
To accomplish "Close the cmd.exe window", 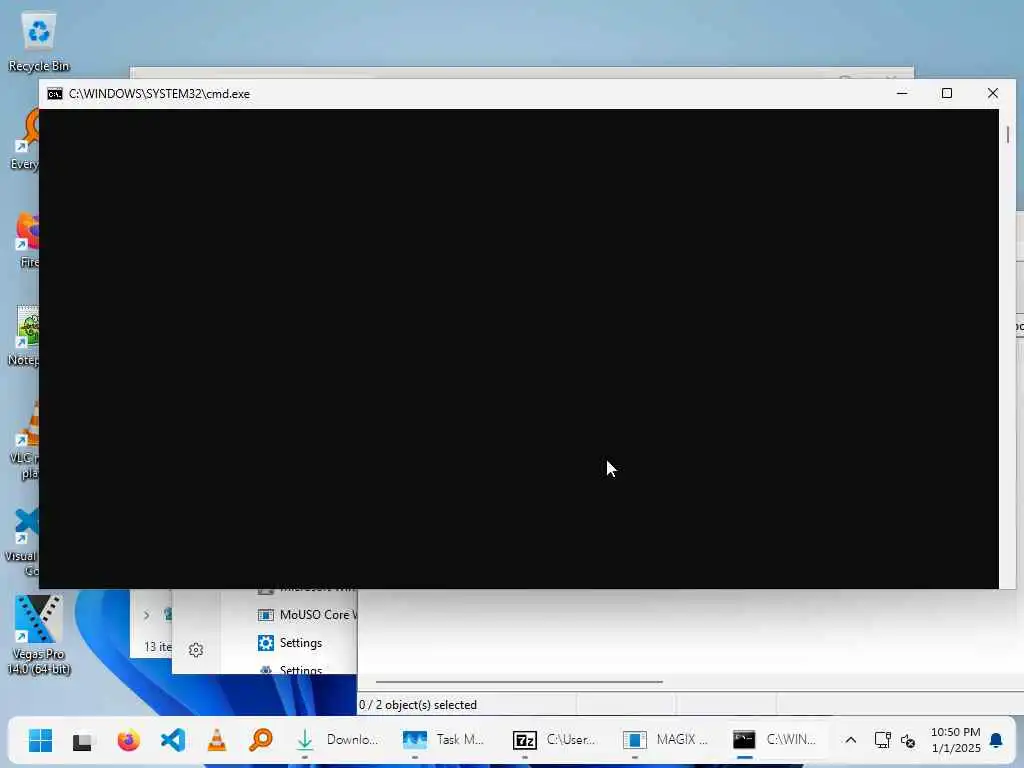I will click(993, 93).
